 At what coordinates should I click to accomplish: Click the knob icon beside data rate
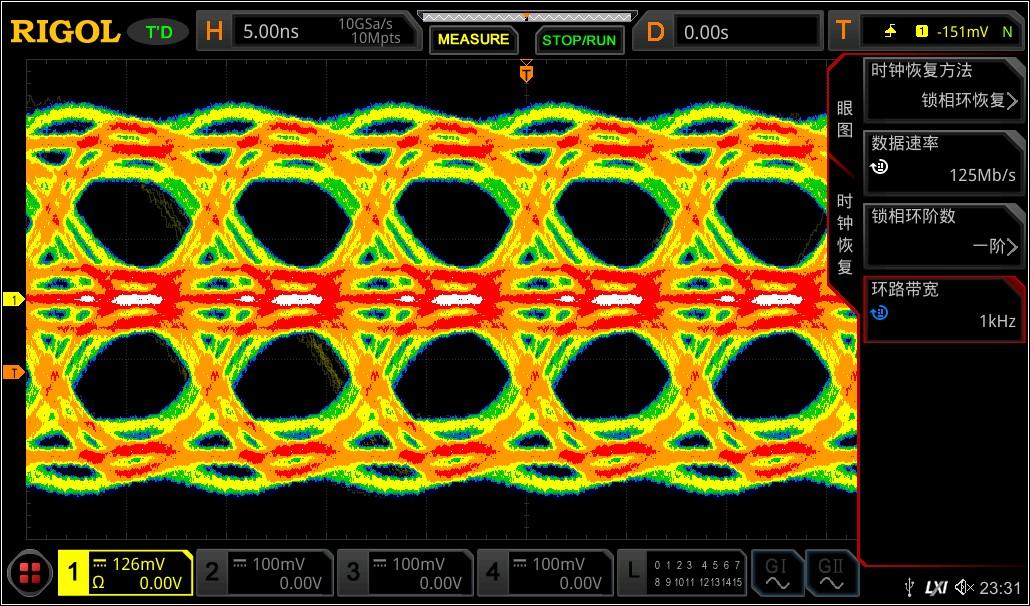pyautogui.click(x=879, y=167)
